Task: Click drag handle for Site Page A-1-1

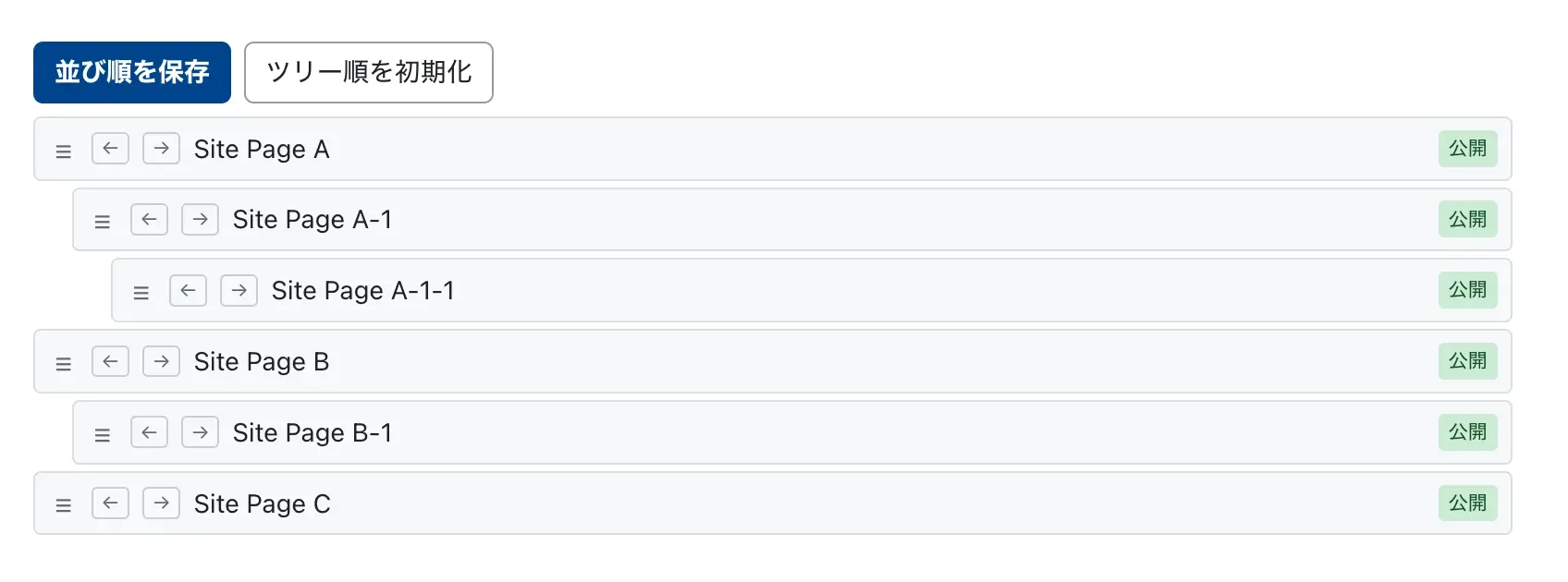Action: 141,293
